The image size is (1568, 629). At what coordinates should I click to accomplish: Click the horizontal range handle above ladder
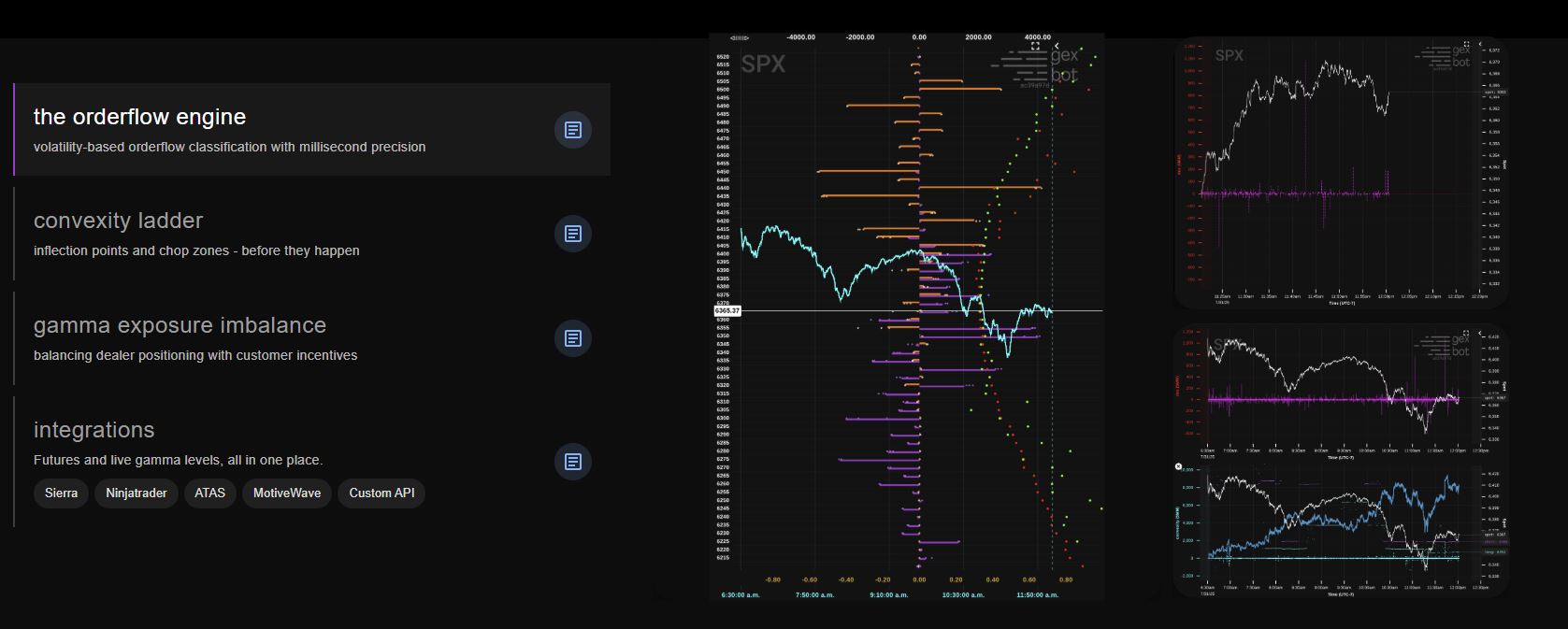740,38
